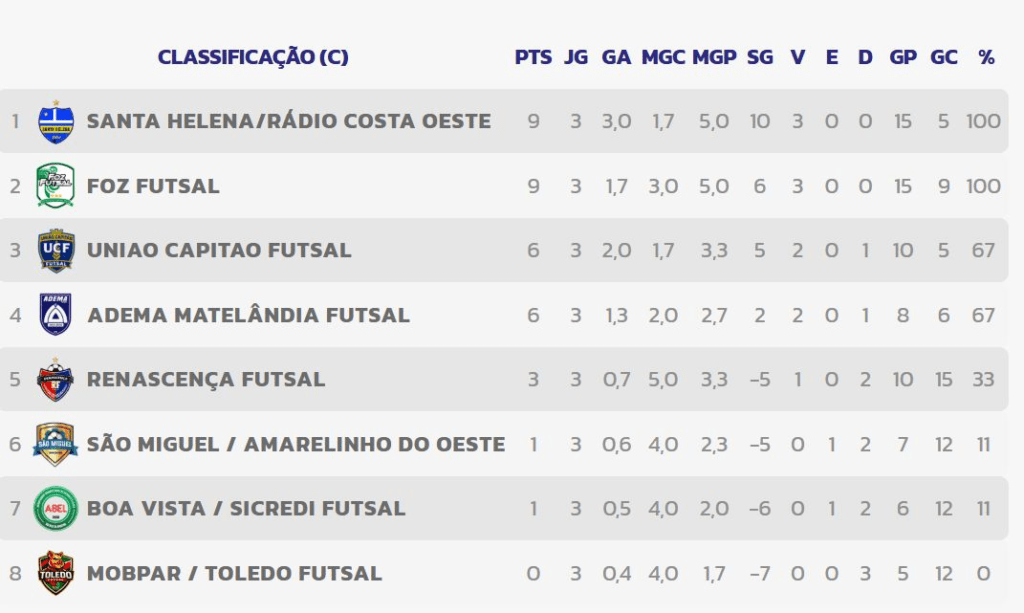Click the PTS column header

(x=533, y=57)
